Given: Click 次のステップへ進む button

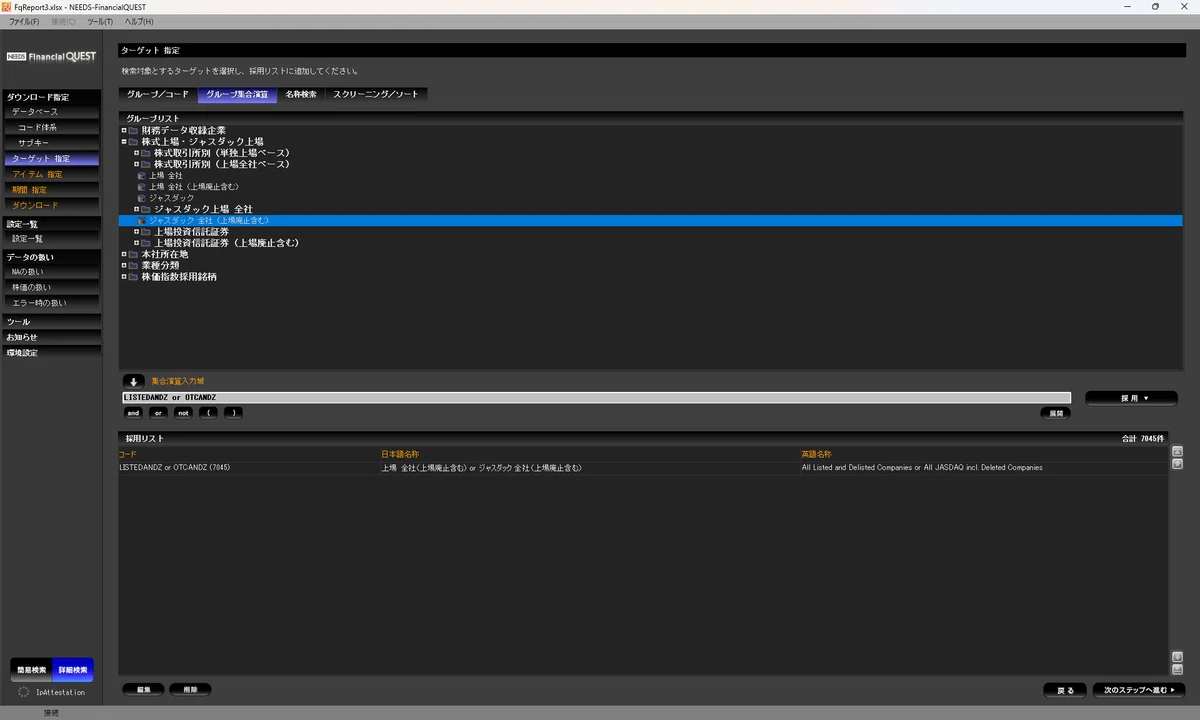Looking at the screenshot, I should 1138,690.
